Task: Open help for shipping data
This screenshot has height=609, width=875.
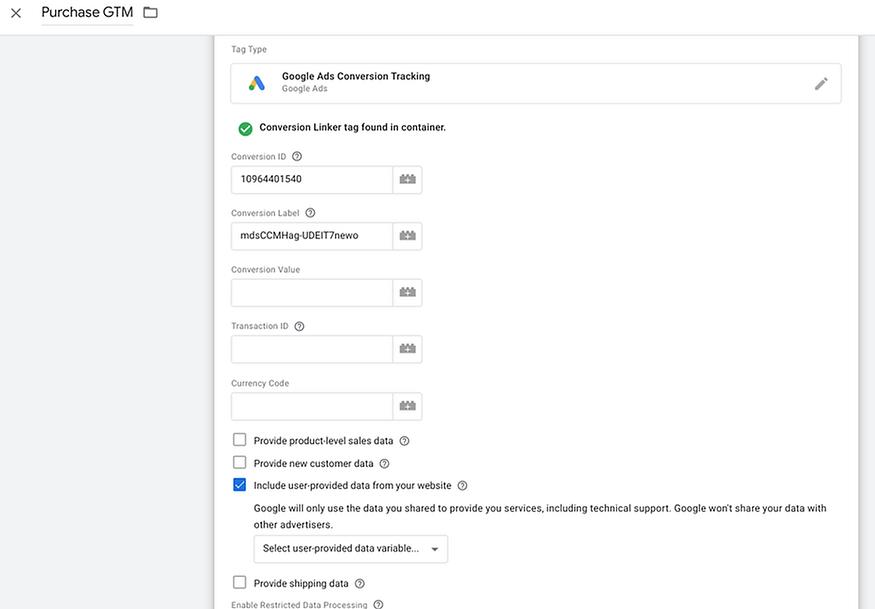Action: (x=360, y=583)
